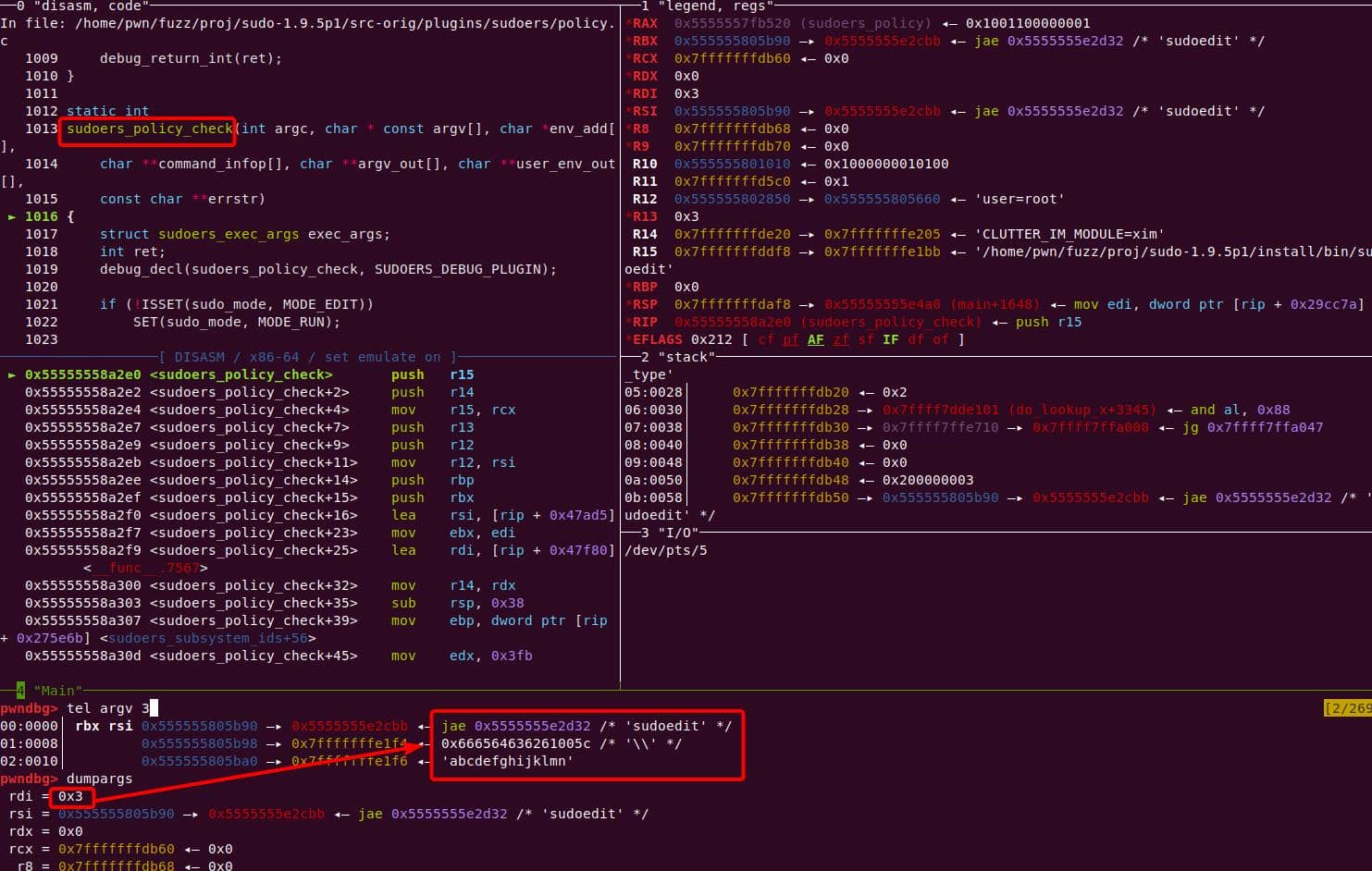Click the "mov edx, 0x3fb" instruction
The width and height of the screenshot is (1372, 871).
point(462,656)
